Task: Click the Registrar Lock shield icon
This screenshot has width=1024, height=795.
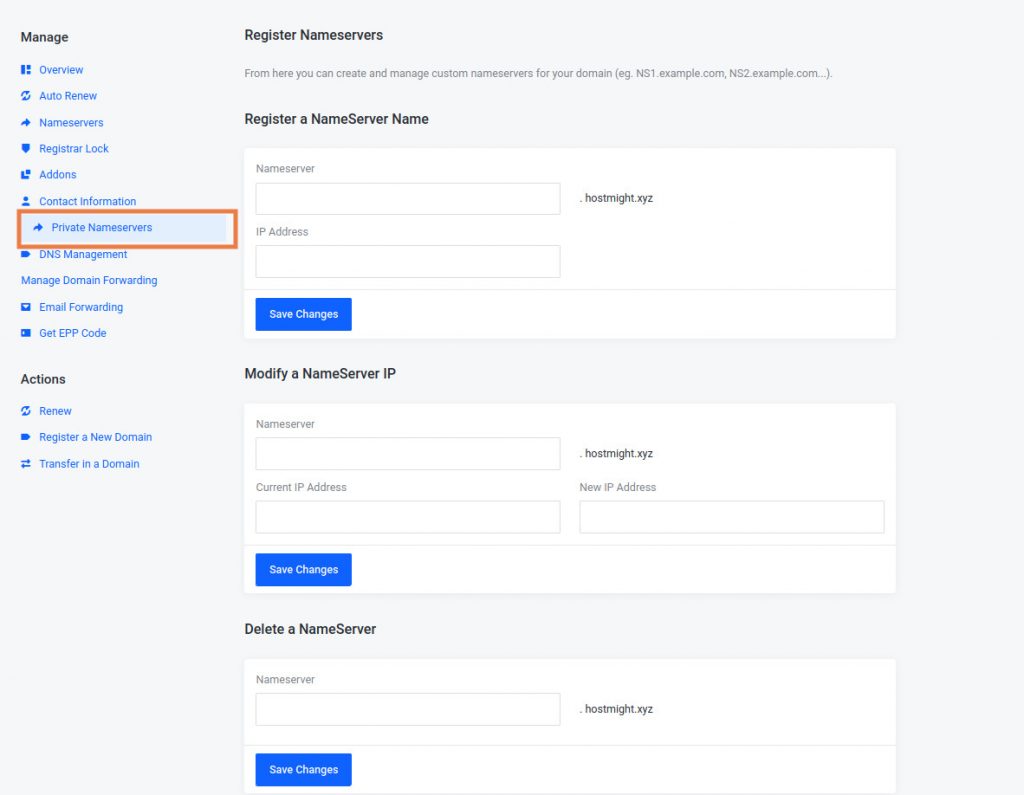Action: click(25, 148)
